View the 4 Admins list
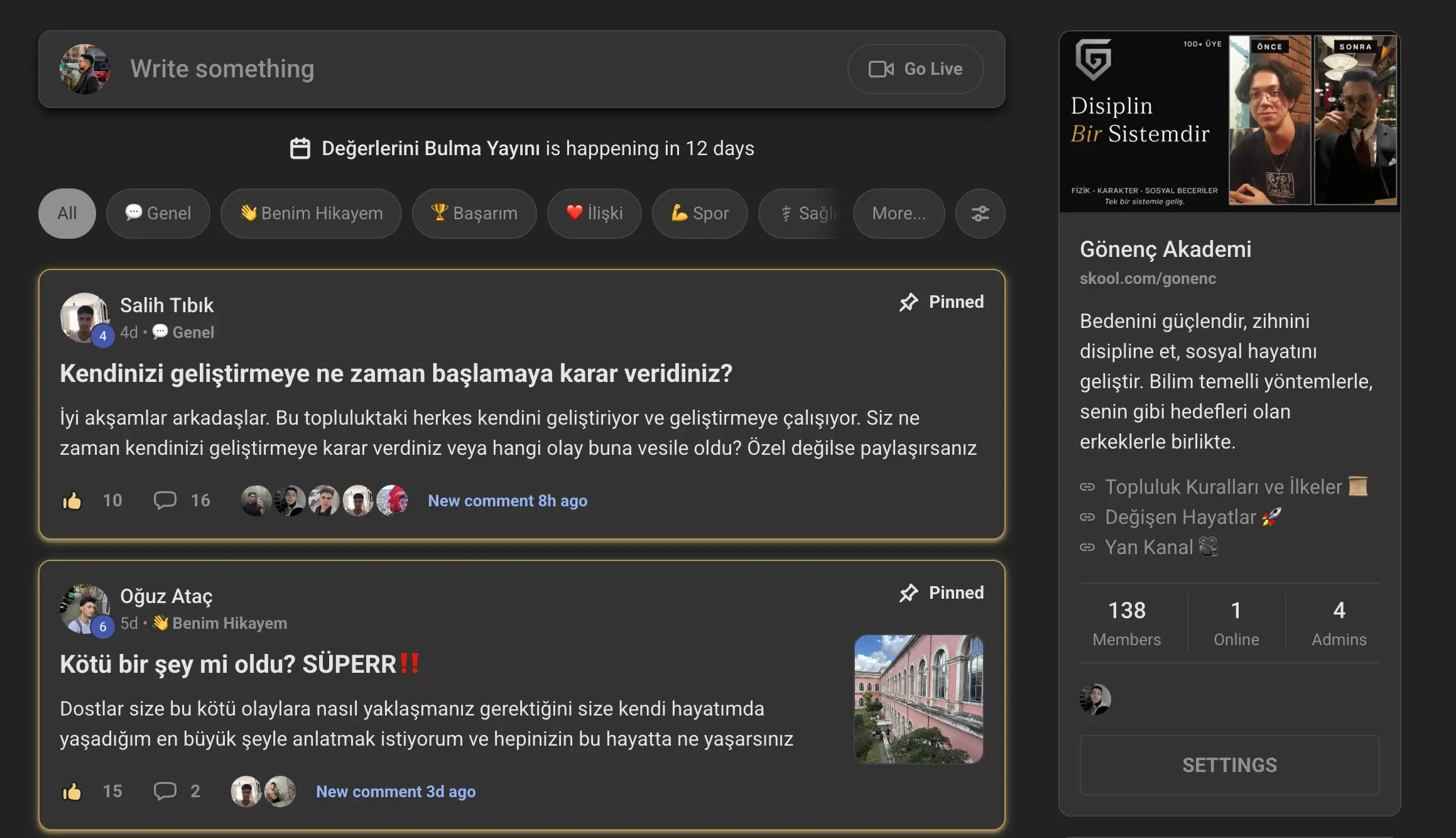This screenshot has width=1456, height=838. pos(1339,623)
